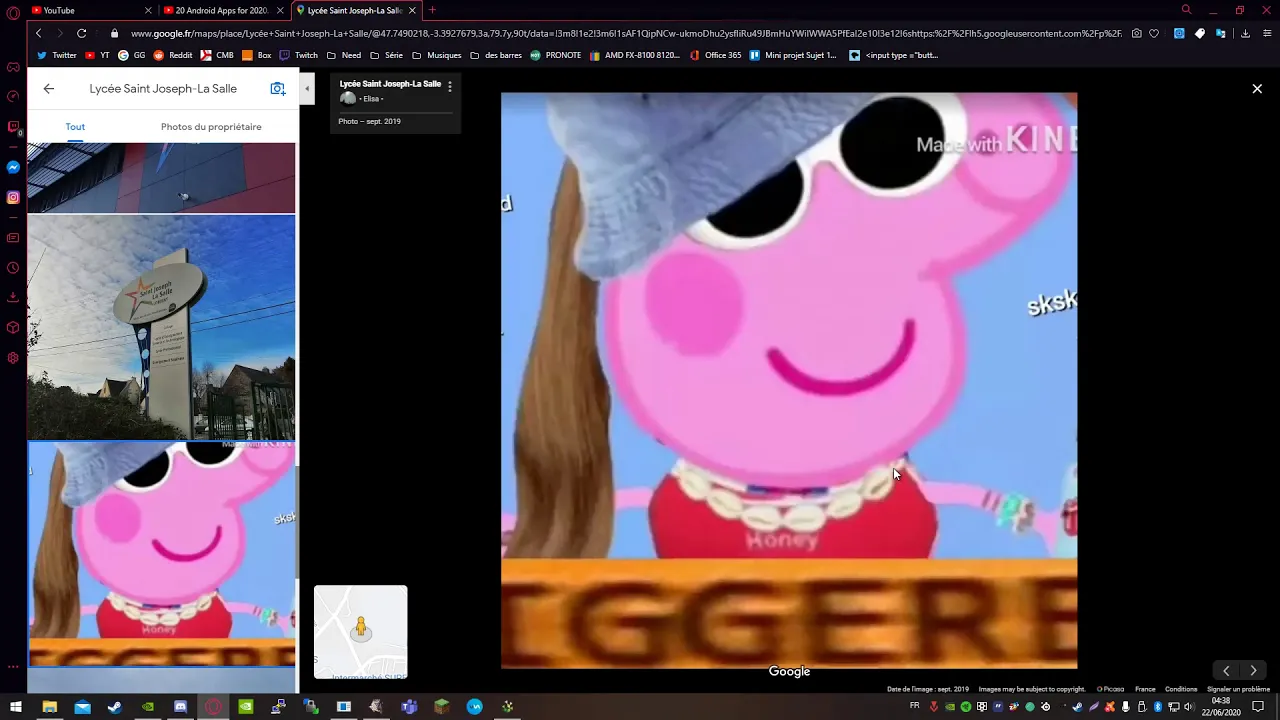Collapse the side photo panel
The image size is (1280, 720).
click(x=307, y=89)
